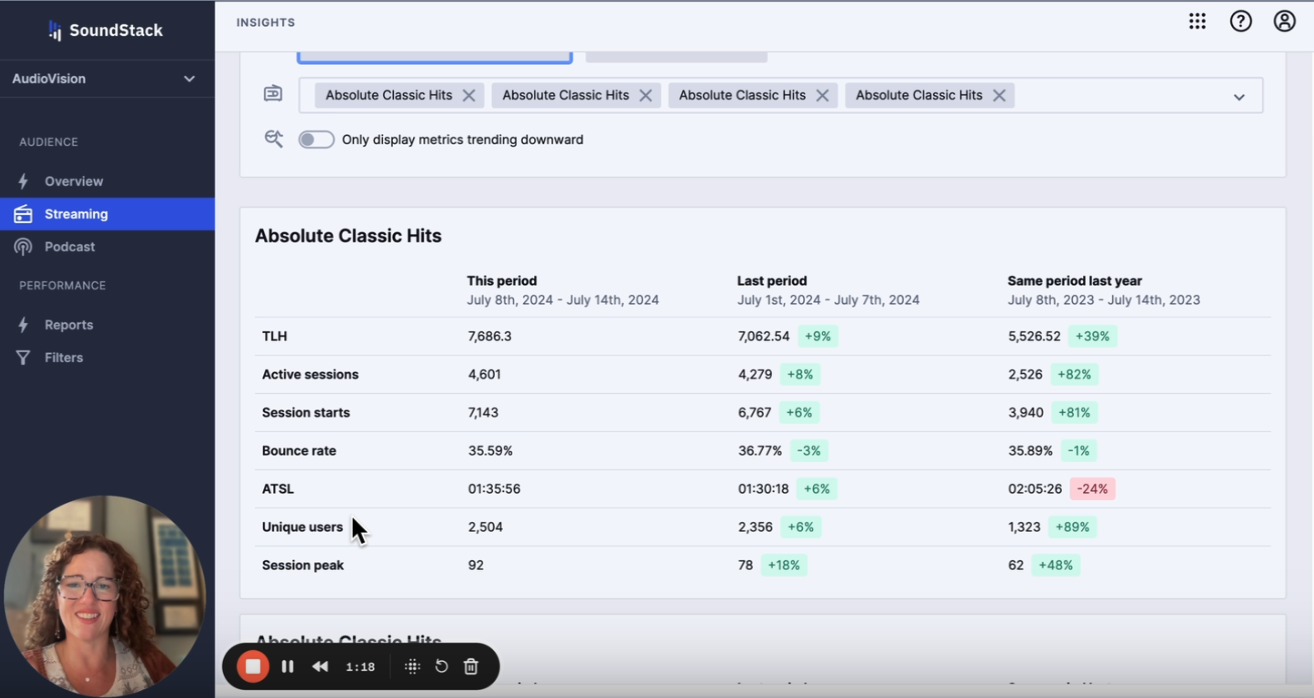Click the SoundStack logo
The width and height of the screenshot is (1314, 698).
(106, 30)
